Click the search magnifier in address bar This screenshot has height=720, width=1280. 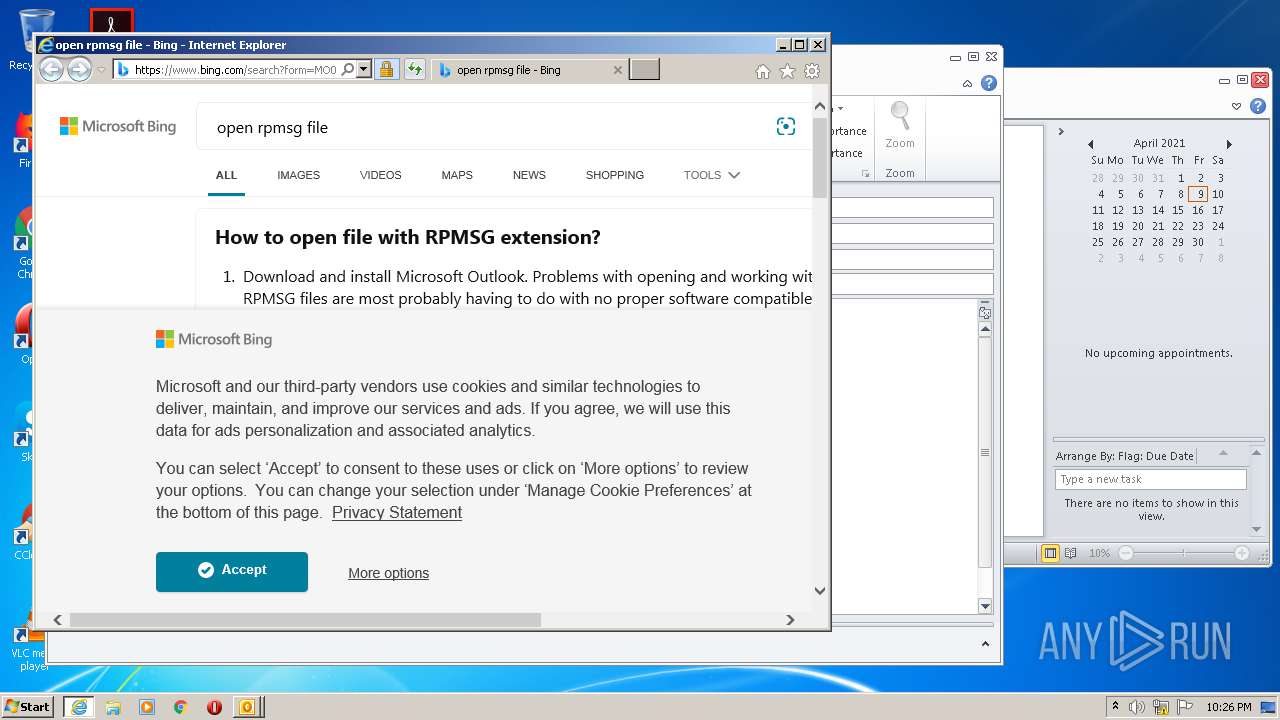(347, 70)
